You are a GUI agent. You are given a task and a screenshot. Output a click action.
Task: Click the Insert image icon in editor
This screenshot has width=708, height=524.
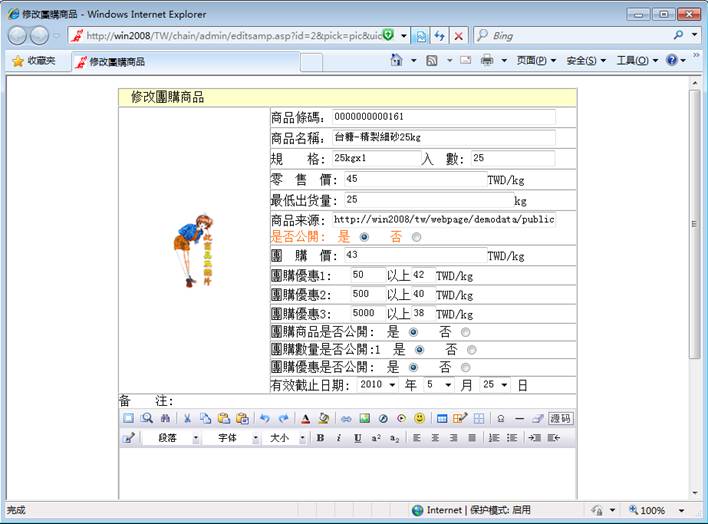(x=365, y=418)
